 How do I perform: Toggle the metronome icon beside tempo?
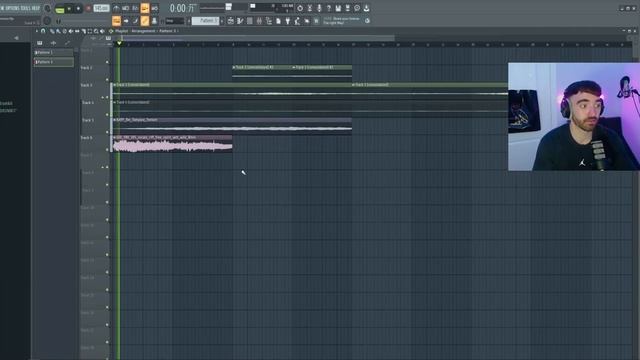tap(116, 8)
